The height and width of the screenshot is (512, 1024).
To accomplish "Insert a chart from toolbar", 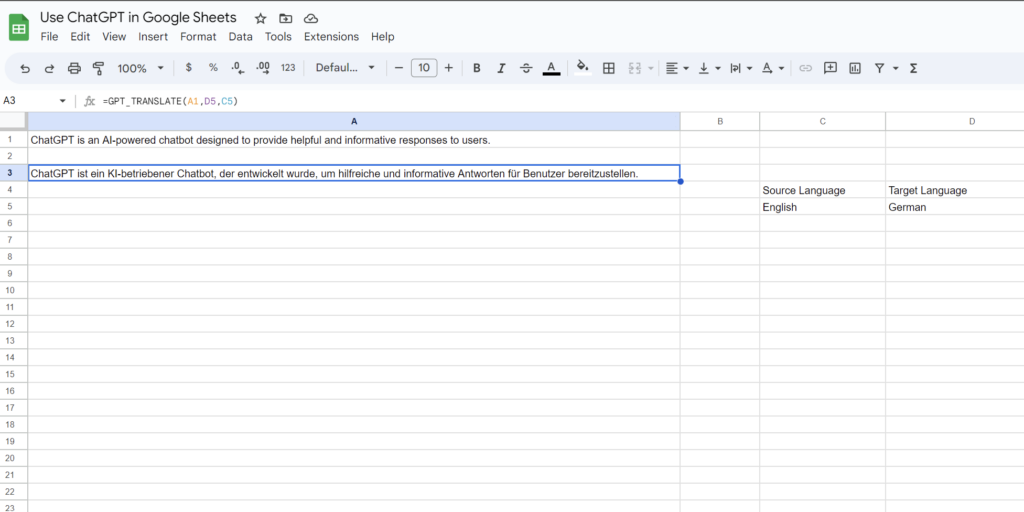I will coord(855,68).
